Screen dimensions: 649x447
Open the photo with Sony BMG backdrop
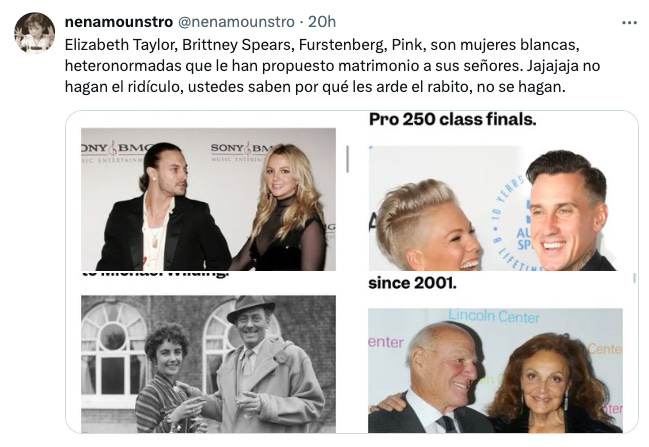pyautogui.click(x=208, y=199)
